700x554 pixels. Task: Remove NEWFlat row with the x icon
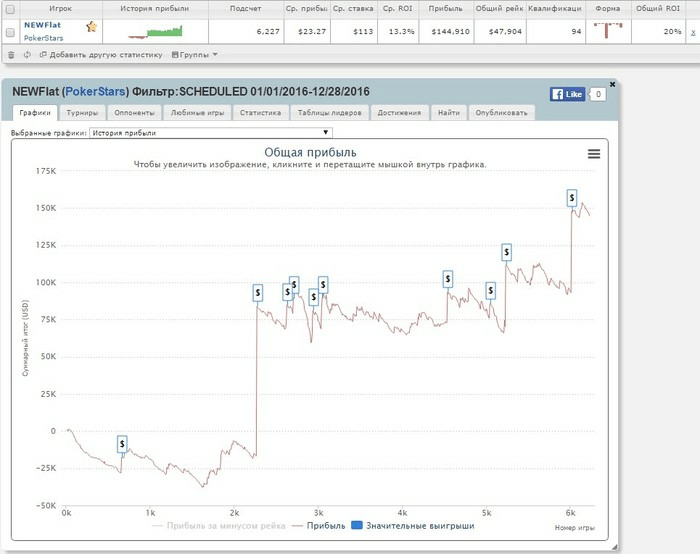click(693, 32)
